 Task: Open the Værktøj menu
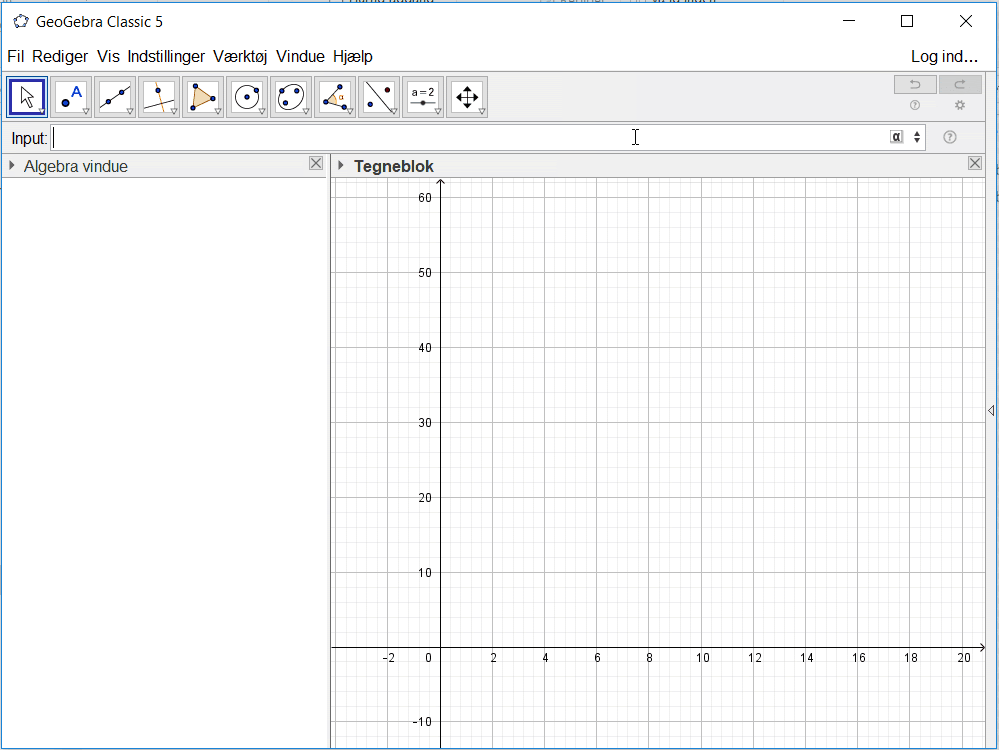pos(240,57)
